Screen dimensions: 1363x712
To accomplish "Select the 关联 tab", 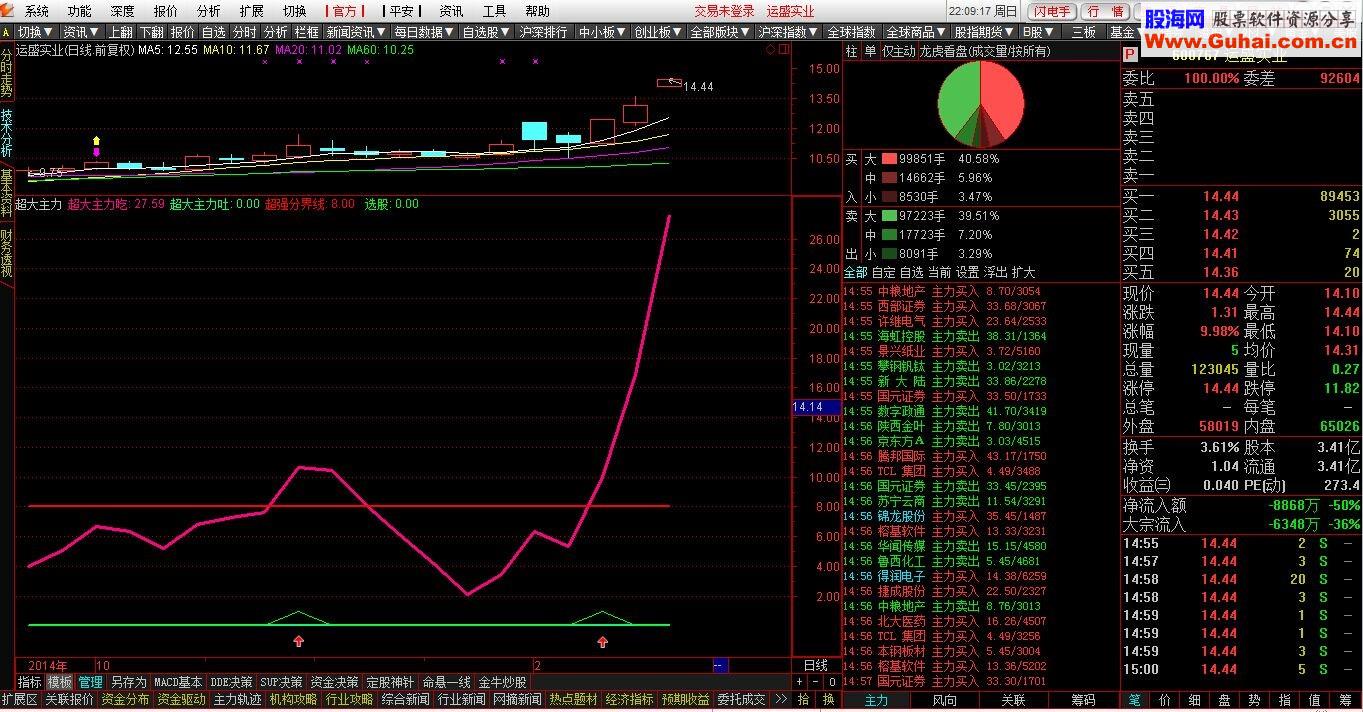I will (1013, 700).
